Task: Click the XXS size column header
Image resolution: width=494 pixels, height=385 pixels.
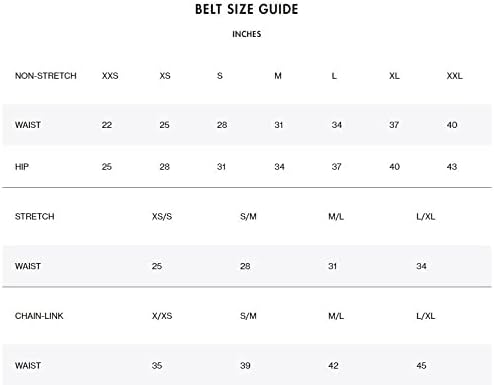Action: (x=110, y=76)
